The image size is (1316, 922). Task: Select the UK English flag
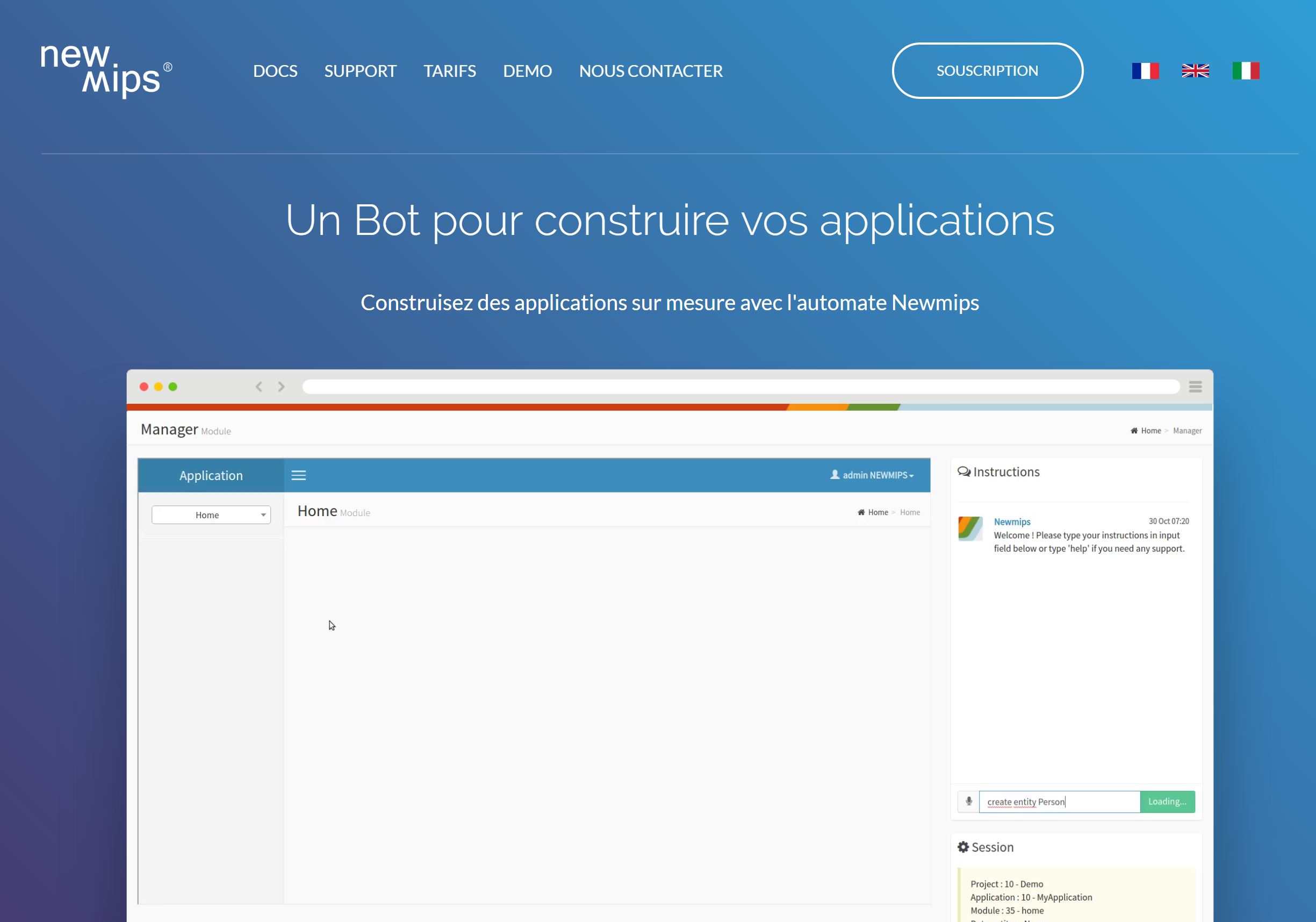tap(1195, 70)
